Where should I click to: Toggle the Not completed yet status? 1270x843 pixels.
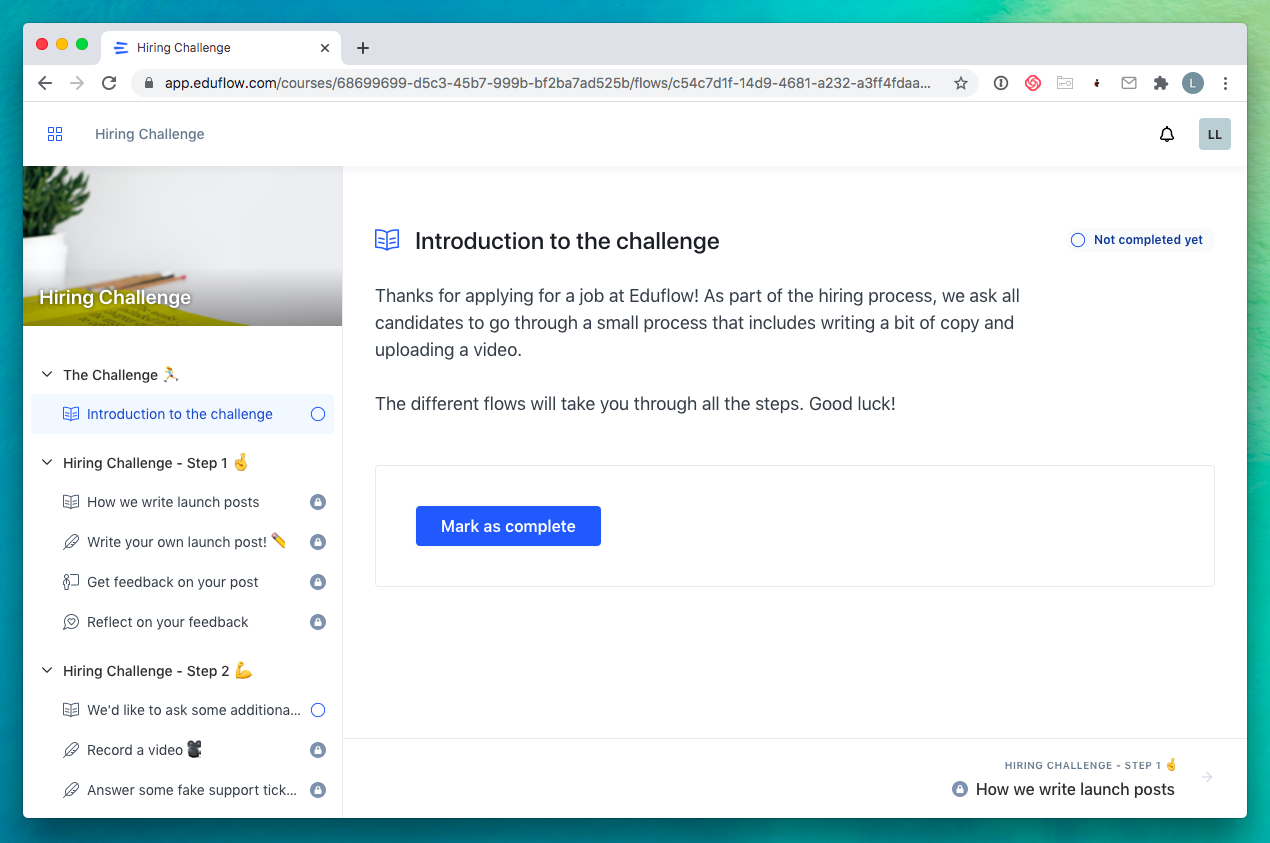1139,240
